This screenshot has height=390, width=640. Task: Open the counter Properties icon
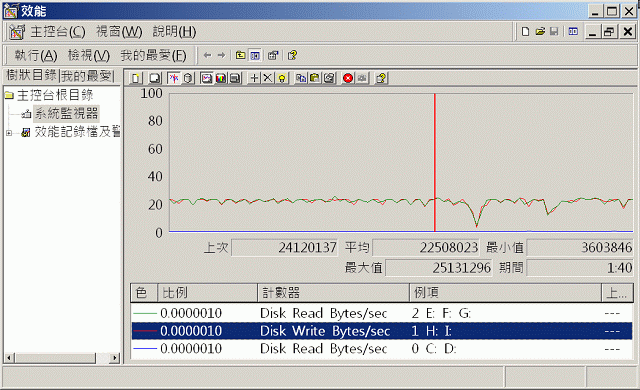[329, 78]
